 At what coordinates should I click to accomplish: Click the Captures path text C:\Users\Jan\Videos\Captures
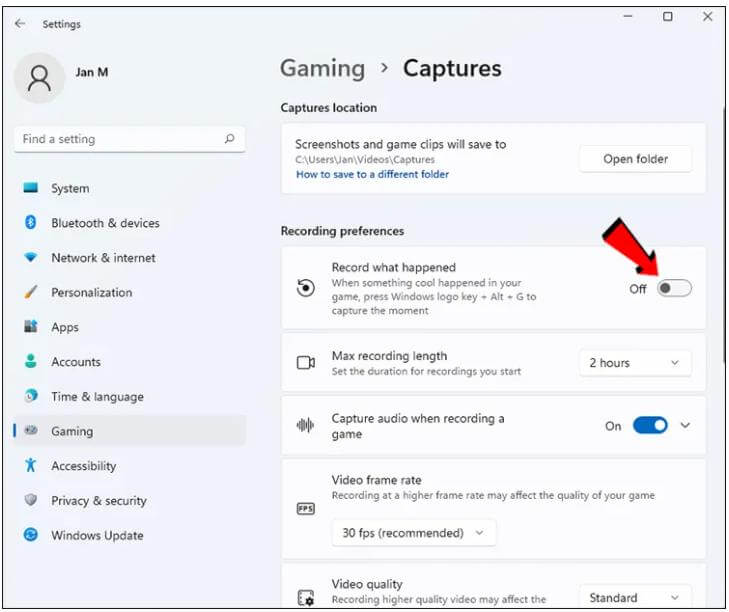click(x=365, y=160)
